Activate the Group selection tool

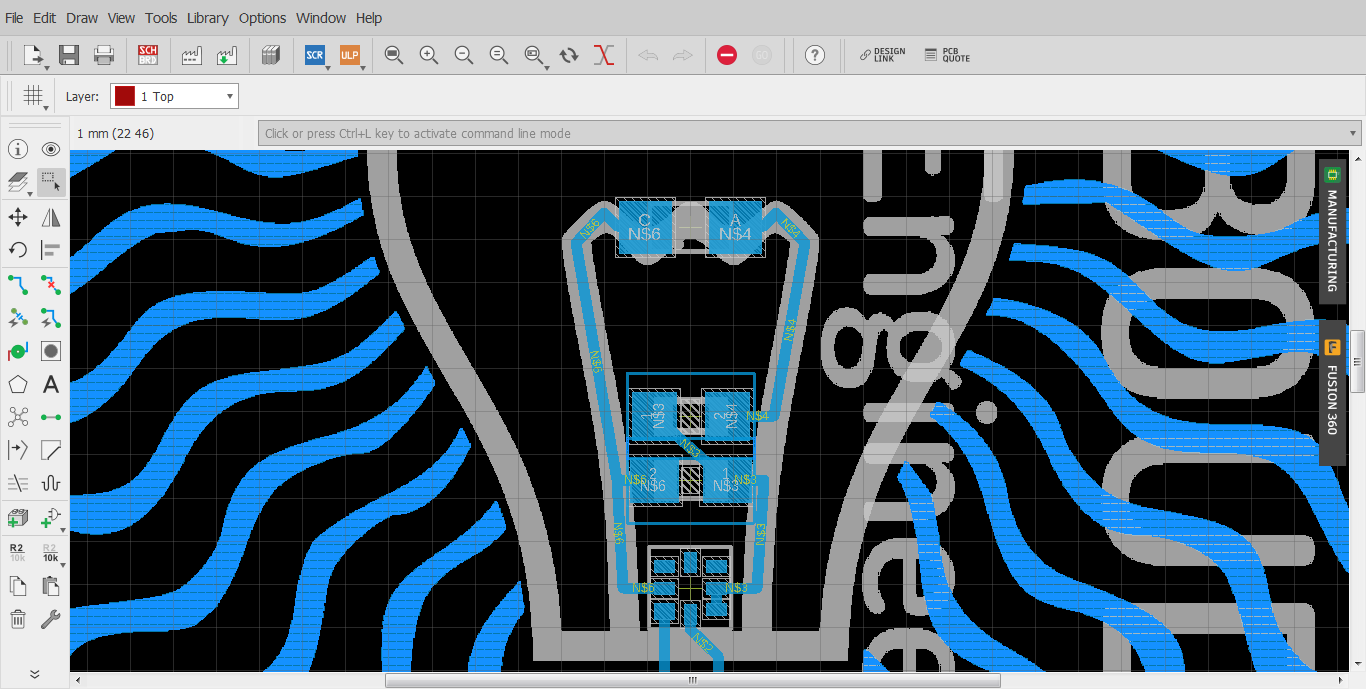pyautogui.click(x=51, y=182)
